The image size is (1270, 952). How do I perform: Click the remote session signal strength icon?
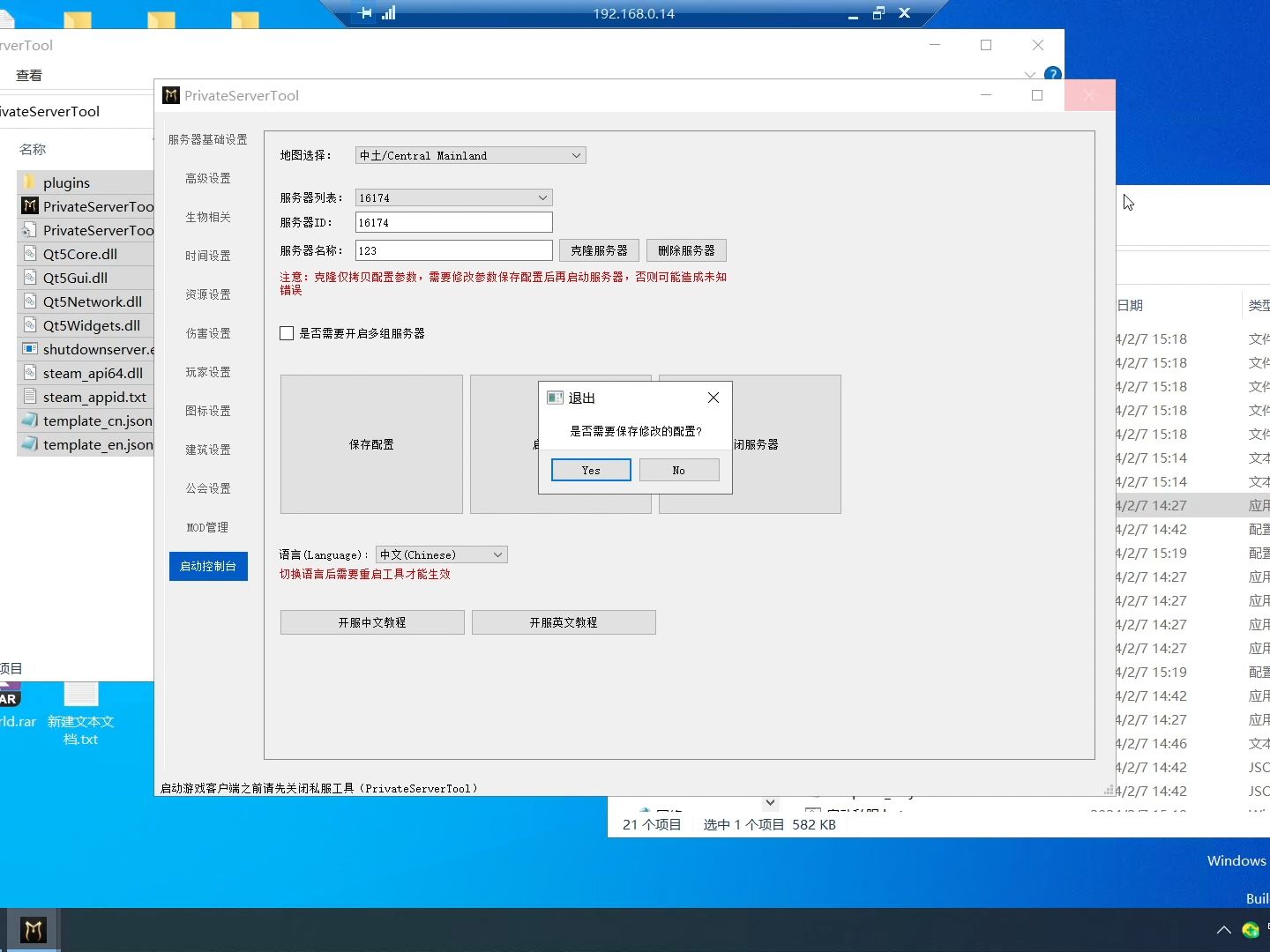click(x=389, y=13)
